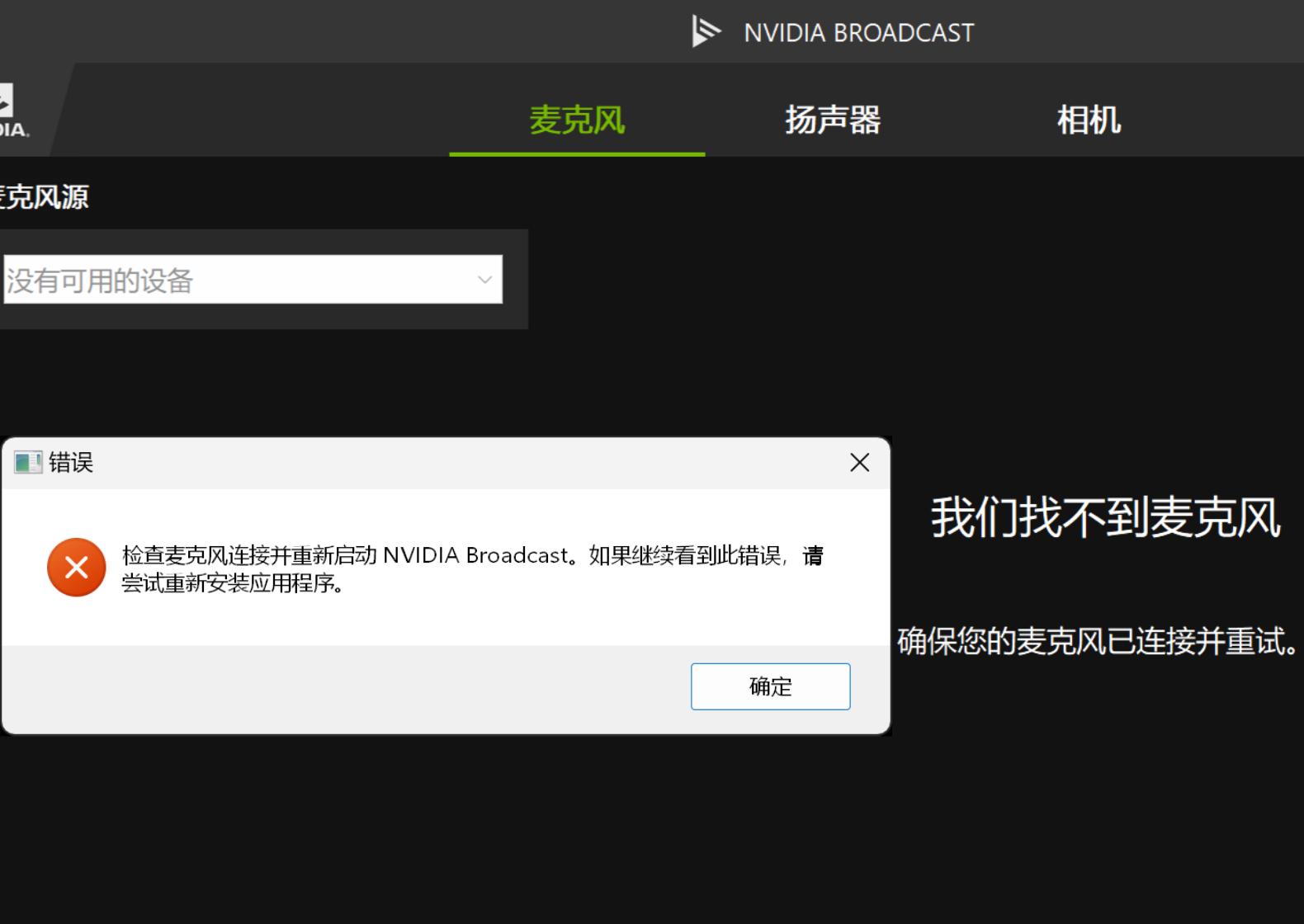The image size is (1304, 924).
Task: Click the error message about 检查麦克风连接
Action: (473, 569)
